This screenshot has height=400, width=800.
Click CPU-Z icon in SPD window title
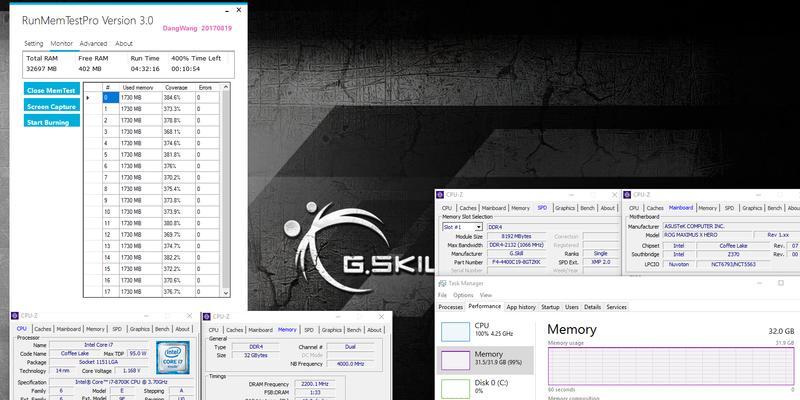pyautogui.click(x=441, y=195)
